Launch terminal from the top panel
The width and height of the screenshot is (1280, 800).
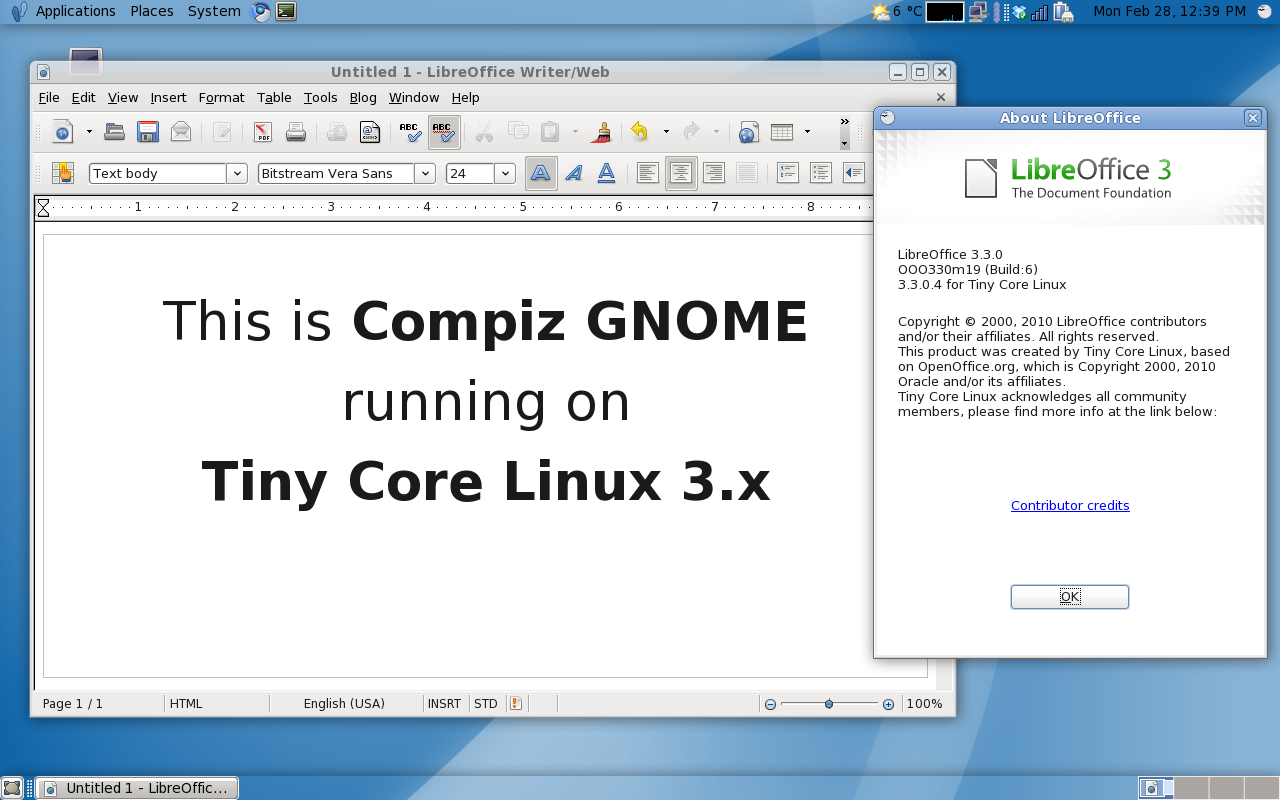(x=286, y=12)
